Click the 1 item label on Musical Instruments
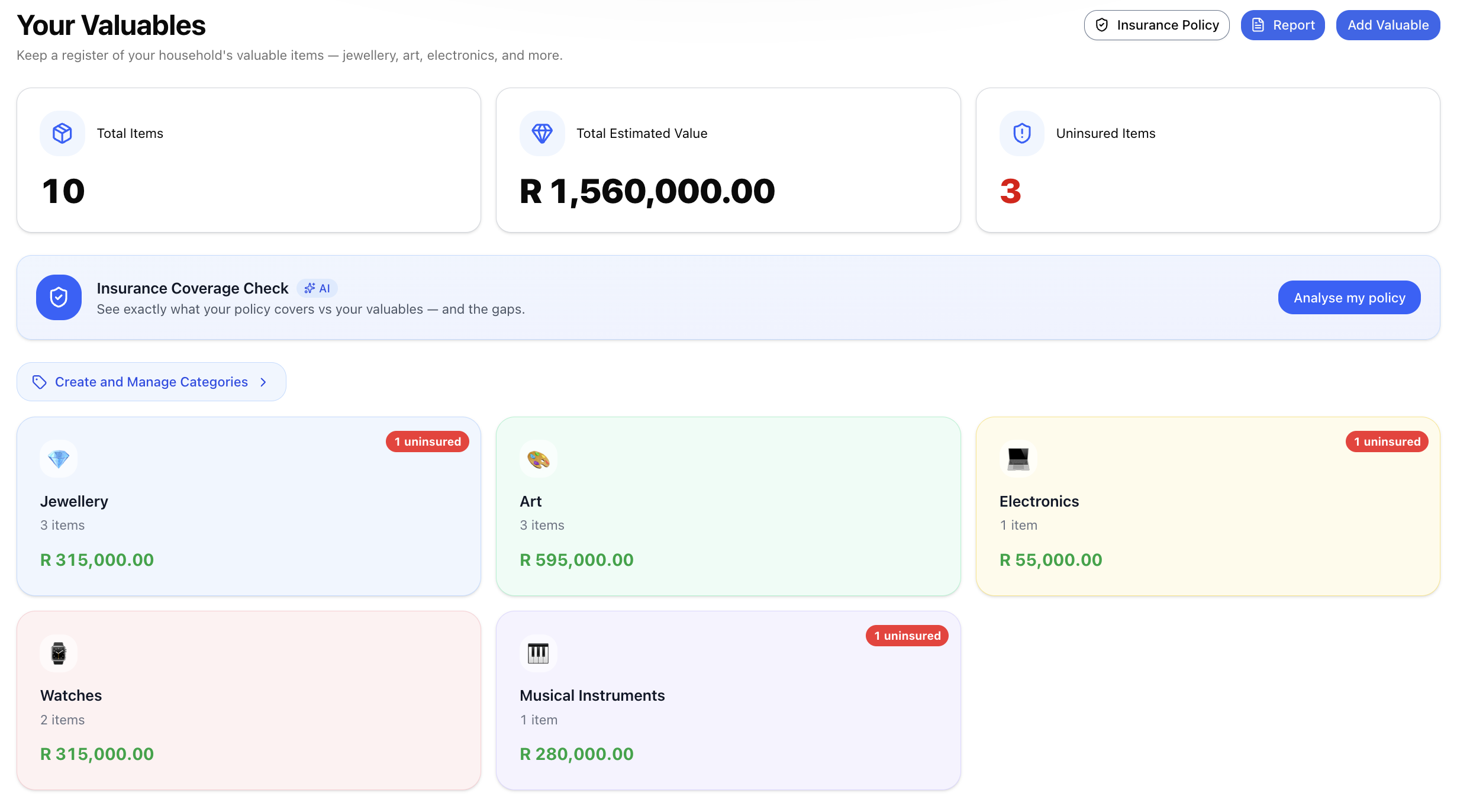The width and height of the screenshot is (1457, 812). (x=539, y=720)
